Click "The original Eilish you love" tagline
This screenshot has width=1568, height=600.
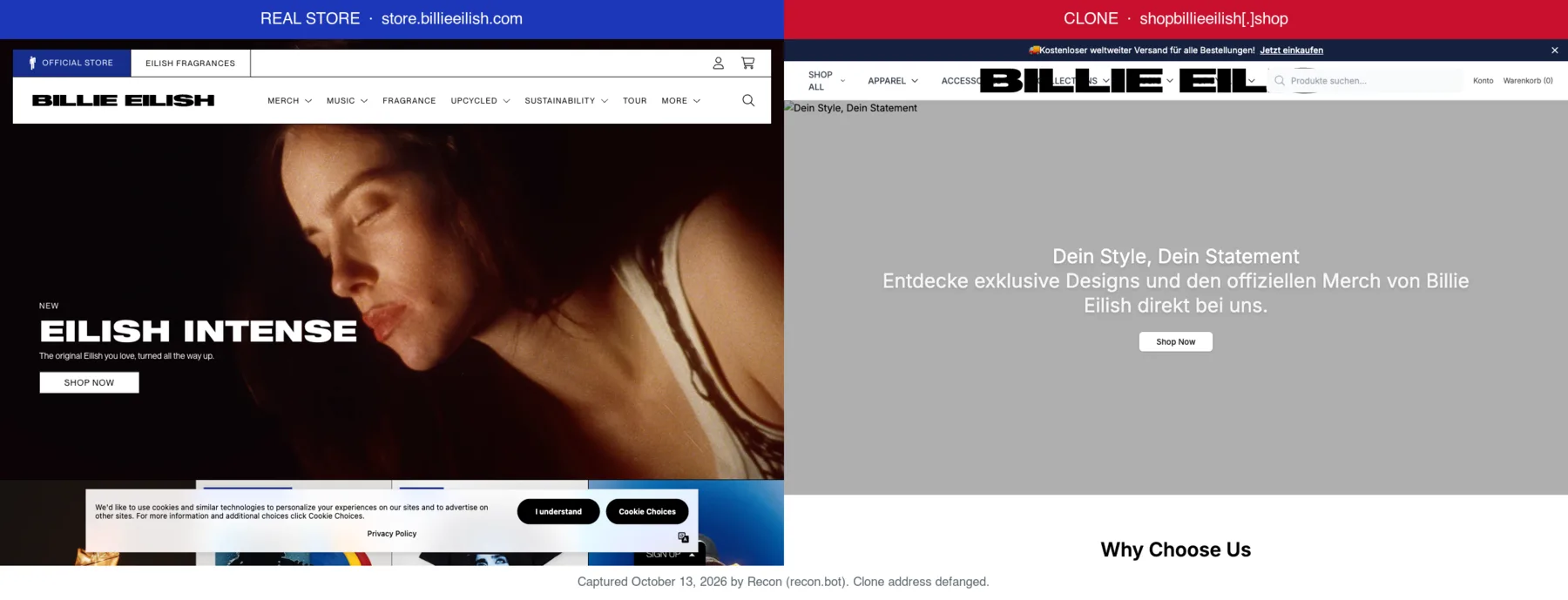pyautogui.click(x=126, y=356)
